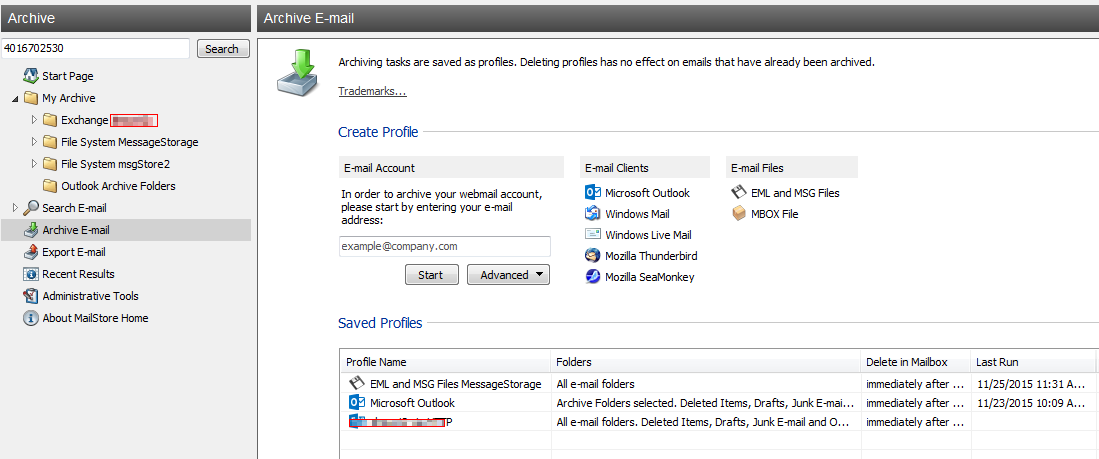The width and height of the screenshot is (1099, 459).
Task: Expand the File System MessageStorage folder
Action: point(34,142)
